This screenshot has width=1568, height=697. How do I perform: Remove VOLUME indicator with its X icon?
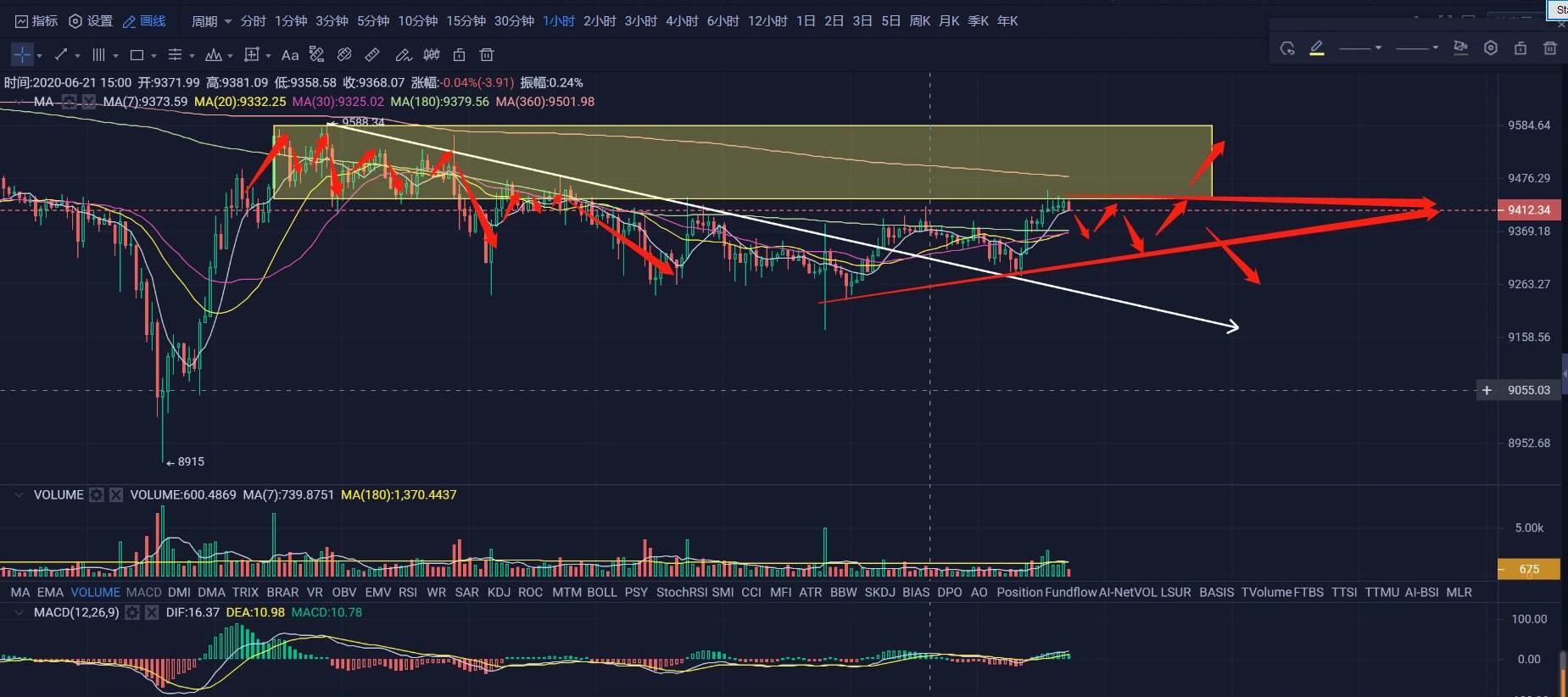point(116,494)
